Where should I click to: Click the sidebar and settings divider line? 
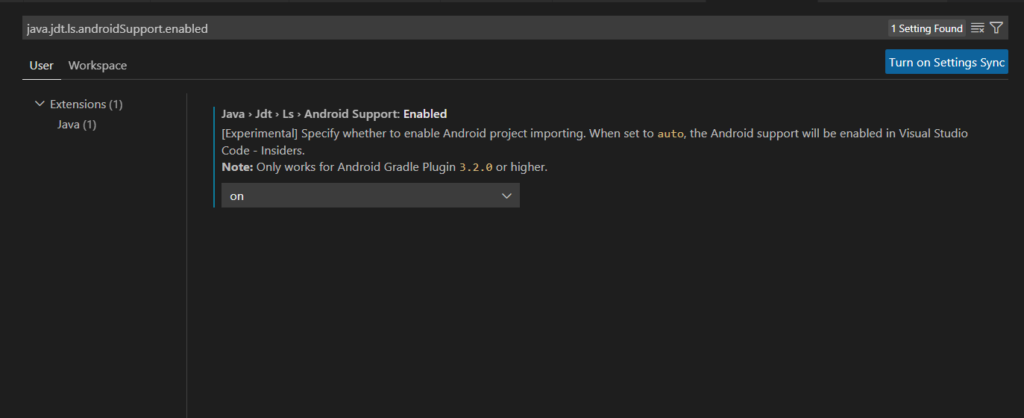tap(187, 255)
